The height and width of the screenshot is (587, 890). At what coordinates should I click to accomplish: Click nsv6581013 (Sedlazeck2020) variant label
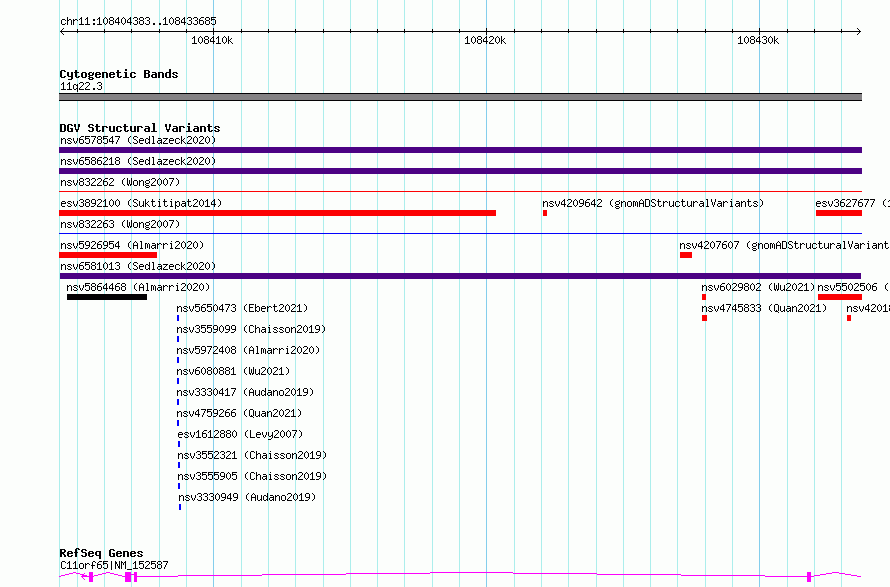(138, 266)
